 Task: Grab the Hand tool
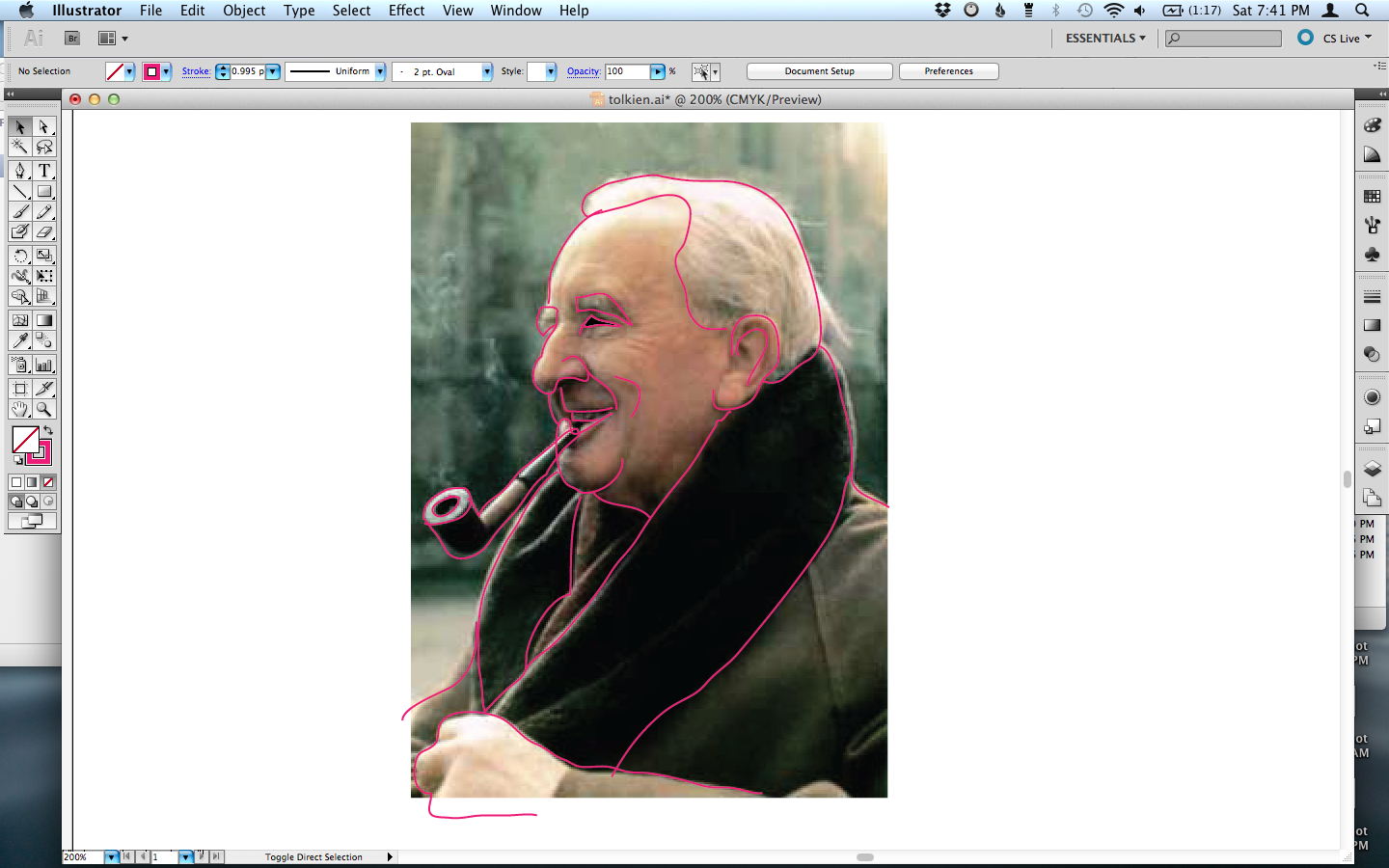[x=21, y=409]
